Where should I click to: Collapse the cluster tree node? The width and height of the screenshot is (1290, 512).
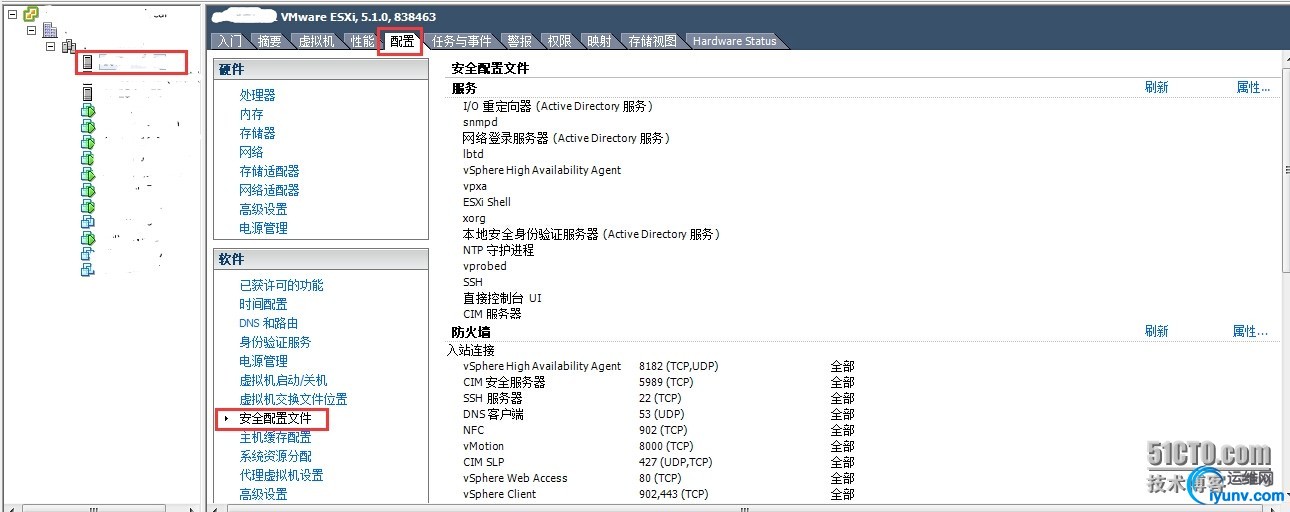click(50, 46)
